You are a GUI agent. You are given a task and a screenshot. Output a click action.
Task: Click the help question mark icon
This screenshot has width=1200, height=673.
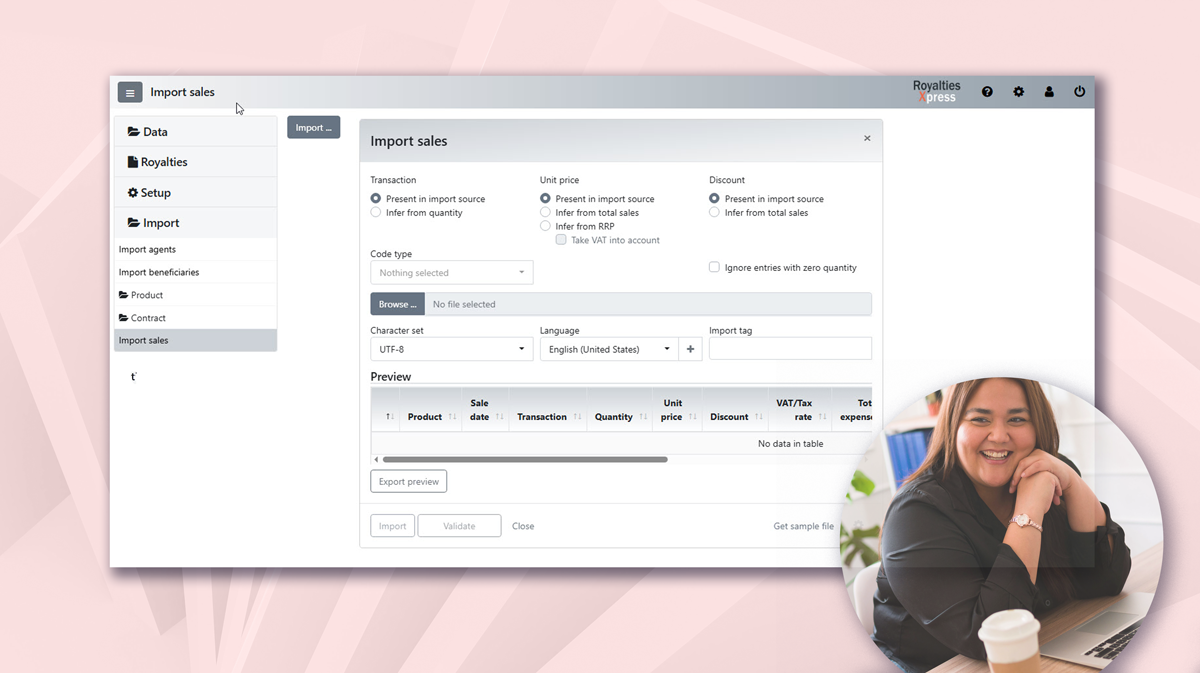pos(987,92)
